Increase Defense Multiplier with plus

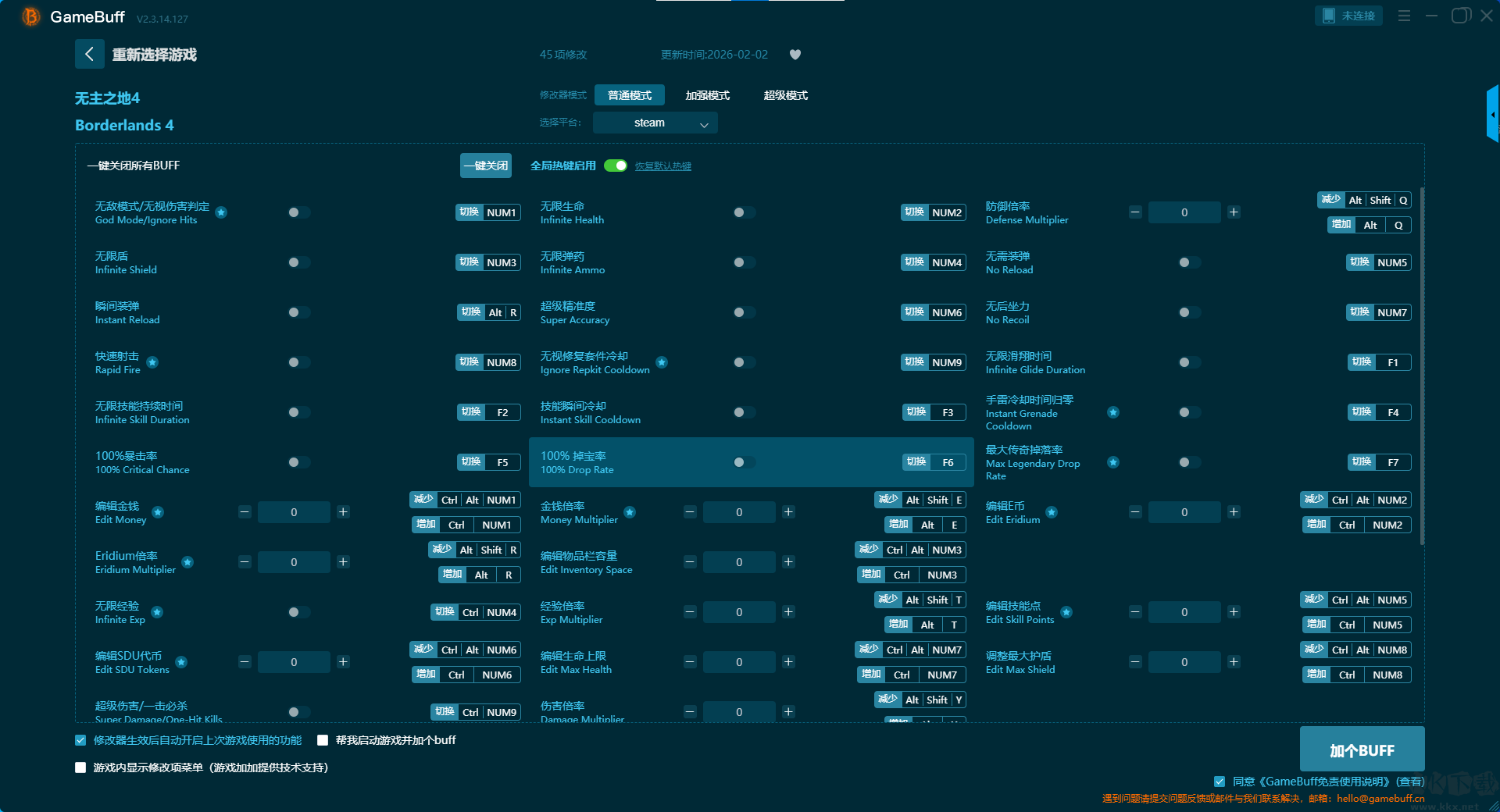coord(1234,212)
